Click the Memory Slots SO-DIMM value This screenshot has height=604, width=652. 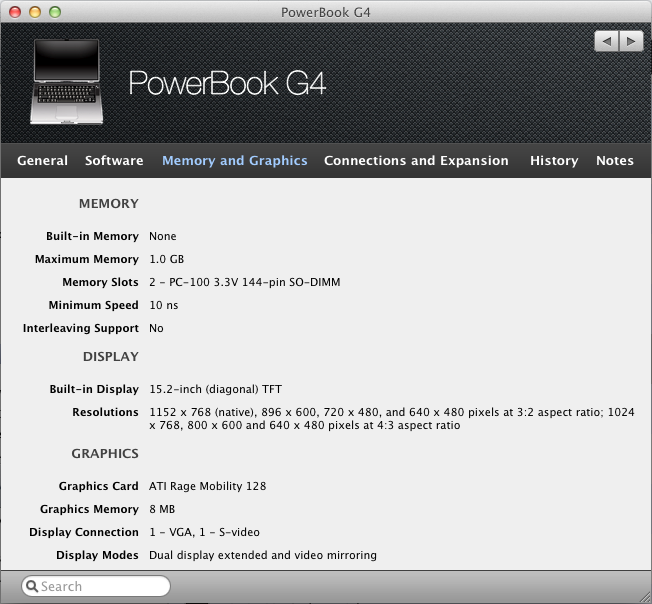[244, 282]
